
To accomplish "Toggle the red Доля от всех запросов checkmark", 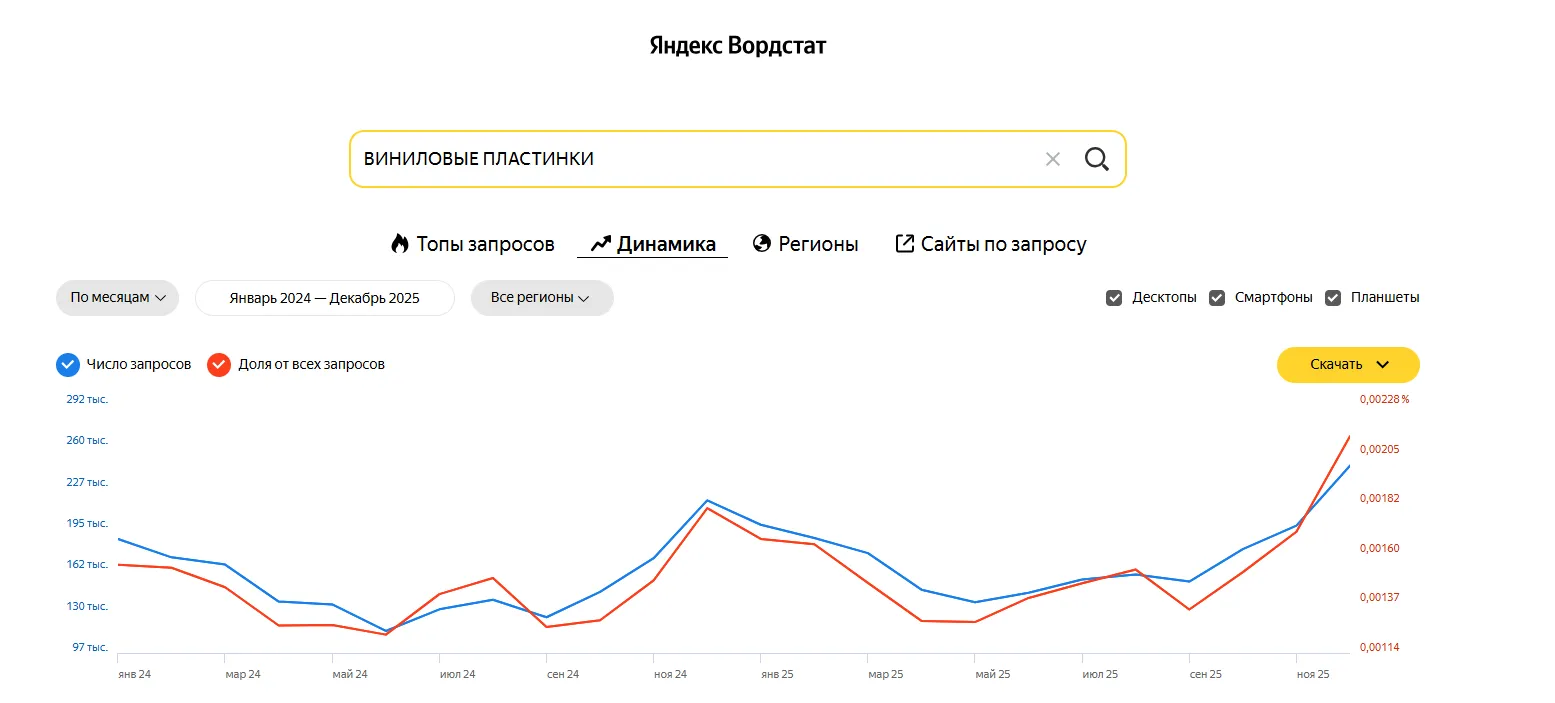I will tap(219, 364).
